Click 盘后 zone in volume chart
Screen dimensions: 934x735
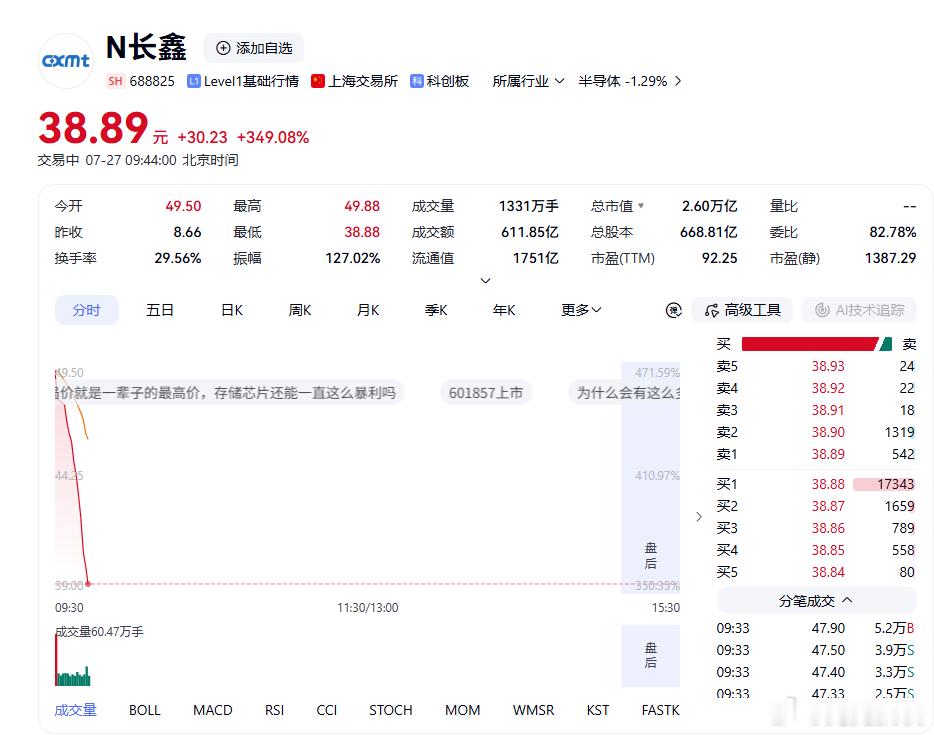pyautogui.click(x=650, y=655)
